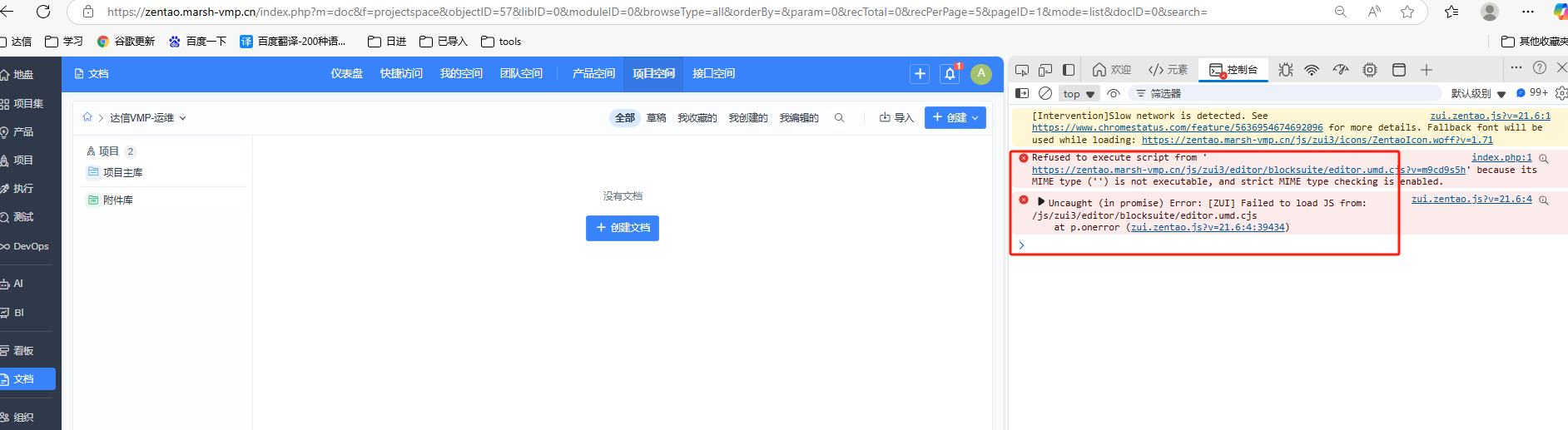The width and height of the screenshot is (1568, 430).
Task: Open notifications bell icon
Action: 950,74
